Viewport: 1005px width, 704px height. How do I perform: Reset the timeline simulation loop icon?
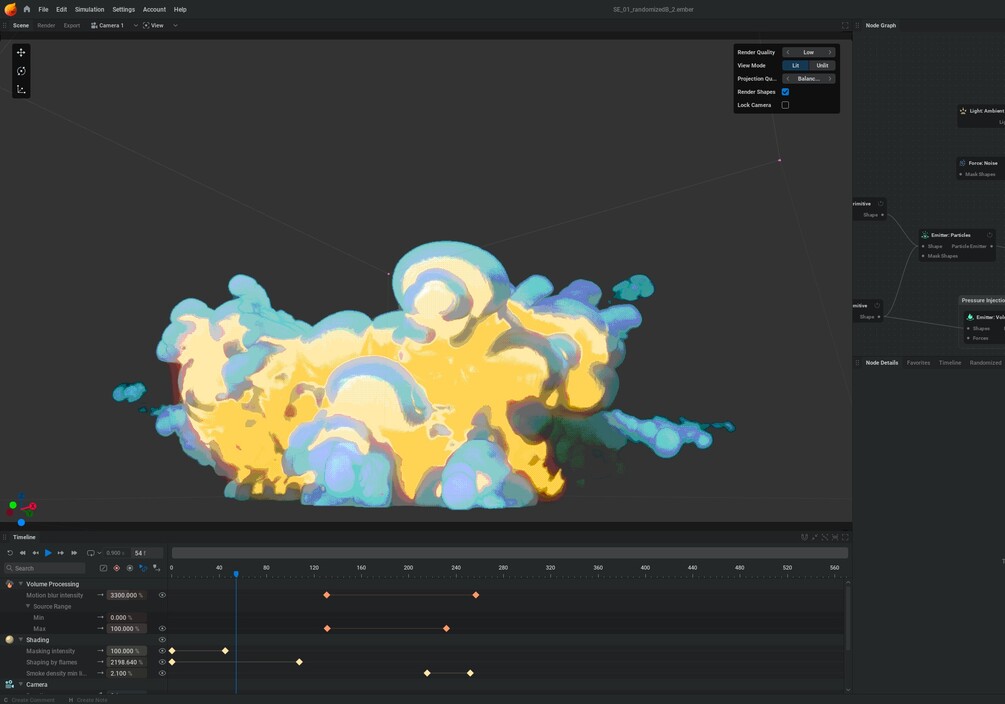10,553
